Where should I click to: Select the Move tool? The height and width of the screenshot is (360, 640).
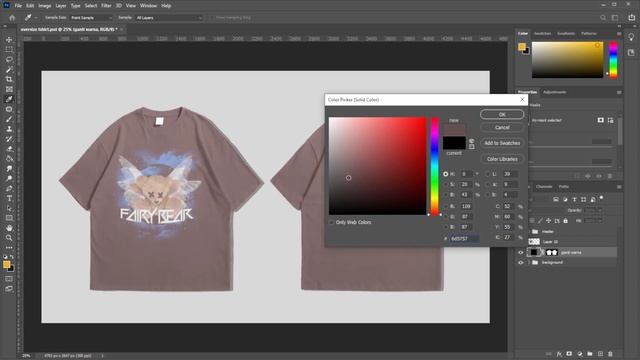point(9,40)
